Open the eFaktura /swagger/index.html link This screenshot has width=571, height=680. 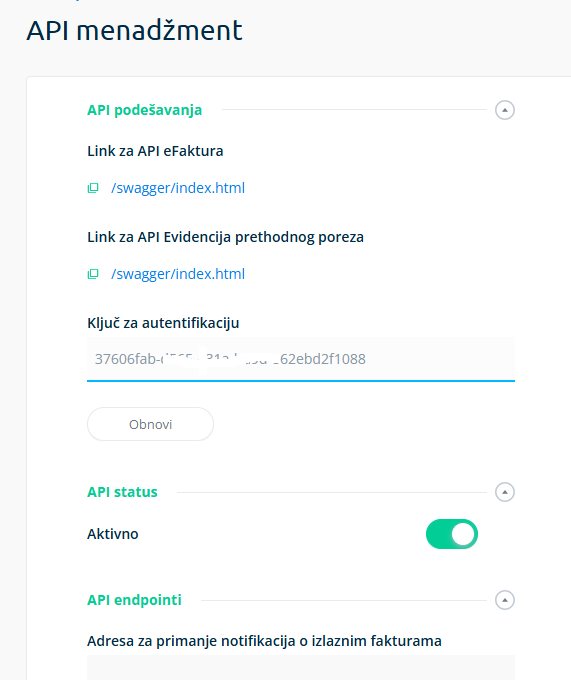click(178, 188)
